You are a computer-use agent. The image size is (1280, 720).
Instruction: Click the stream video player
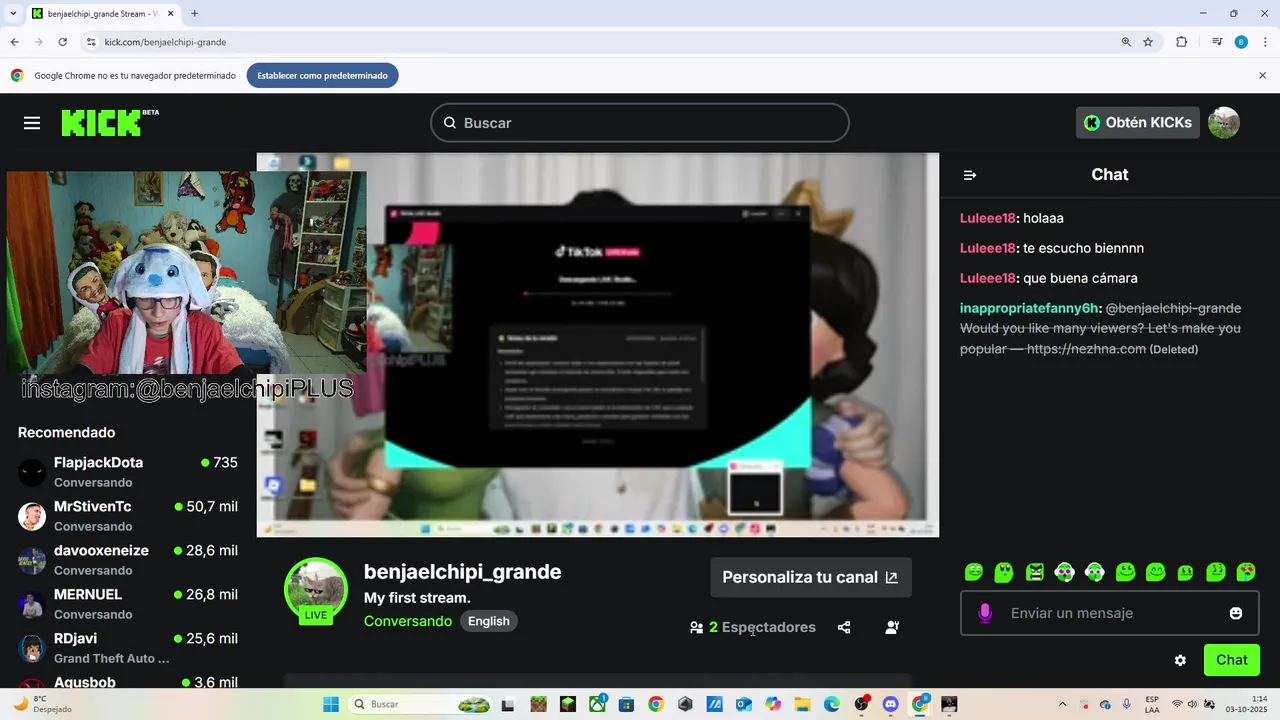598,345
